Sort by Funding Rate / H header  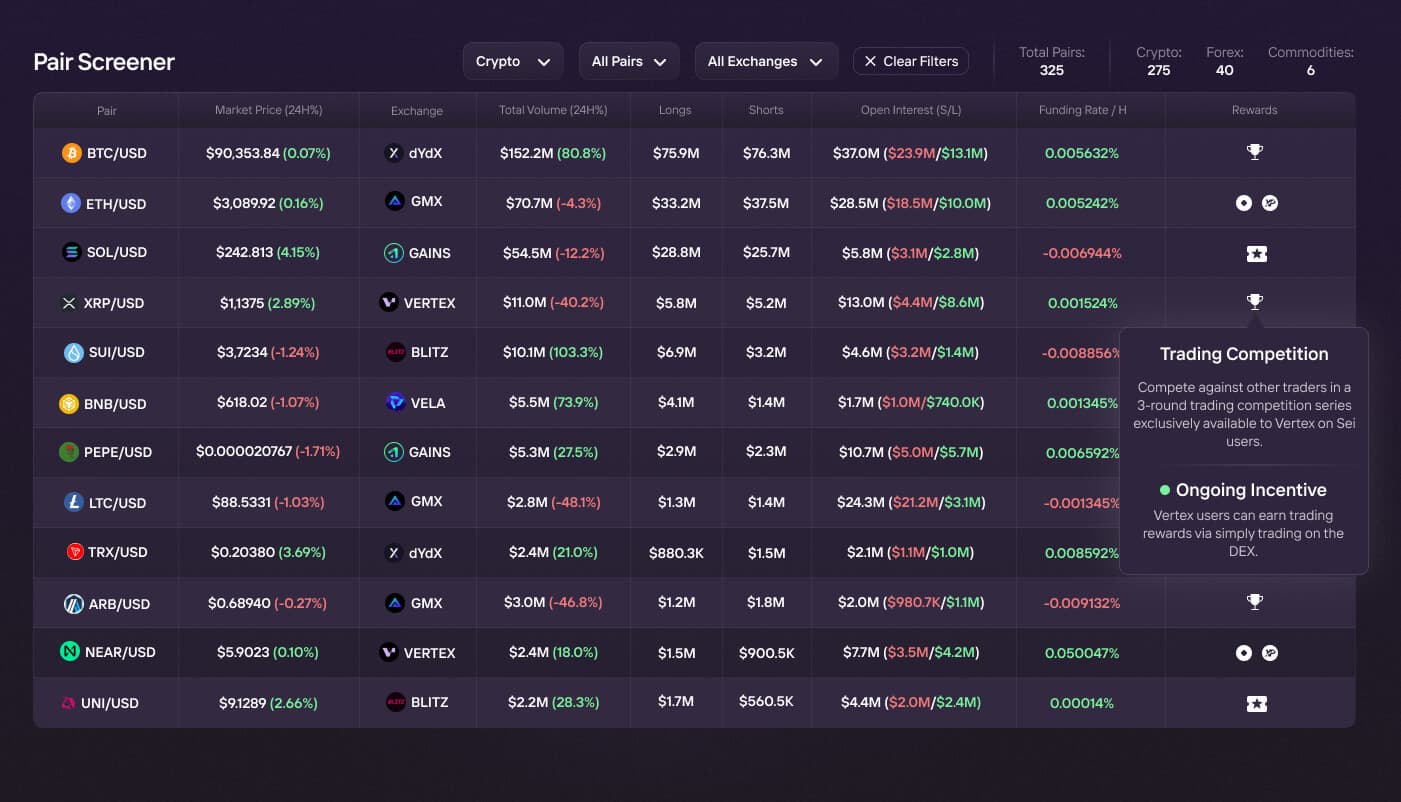coord(1083,110)
